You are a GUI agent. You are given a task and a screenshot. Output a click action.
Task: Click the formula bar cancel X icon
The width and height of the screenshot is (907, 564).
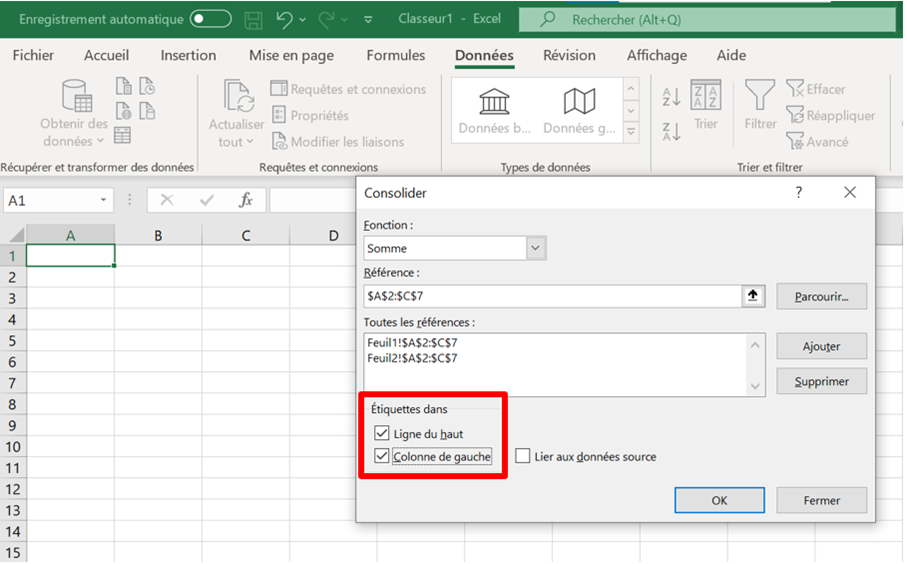pos(167,200)
